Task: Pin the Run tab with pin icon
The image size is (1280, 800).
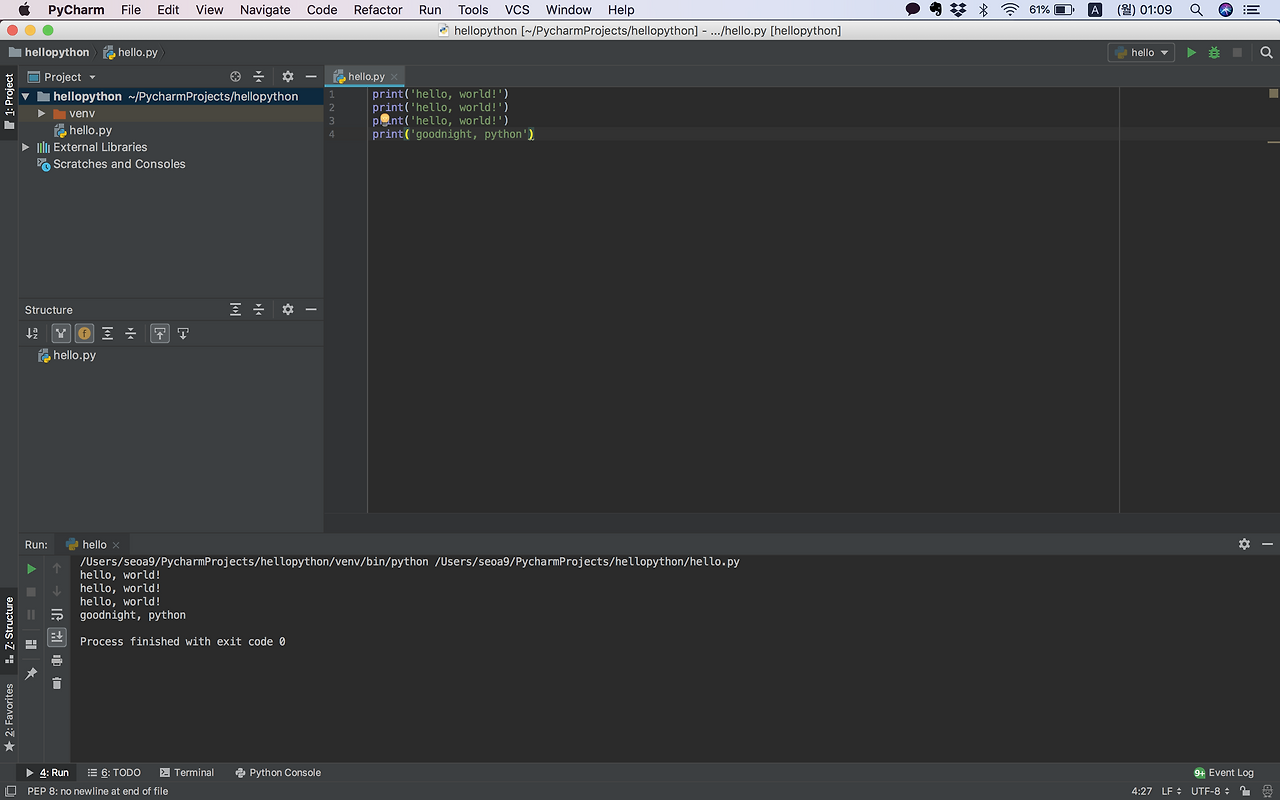Action: tap(31, 675)
